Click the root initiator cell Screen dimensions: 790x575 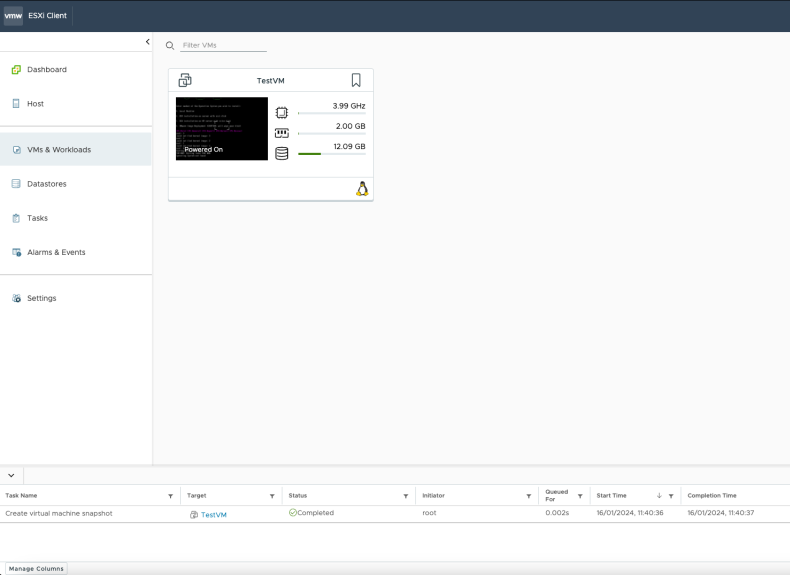point(429,513)
